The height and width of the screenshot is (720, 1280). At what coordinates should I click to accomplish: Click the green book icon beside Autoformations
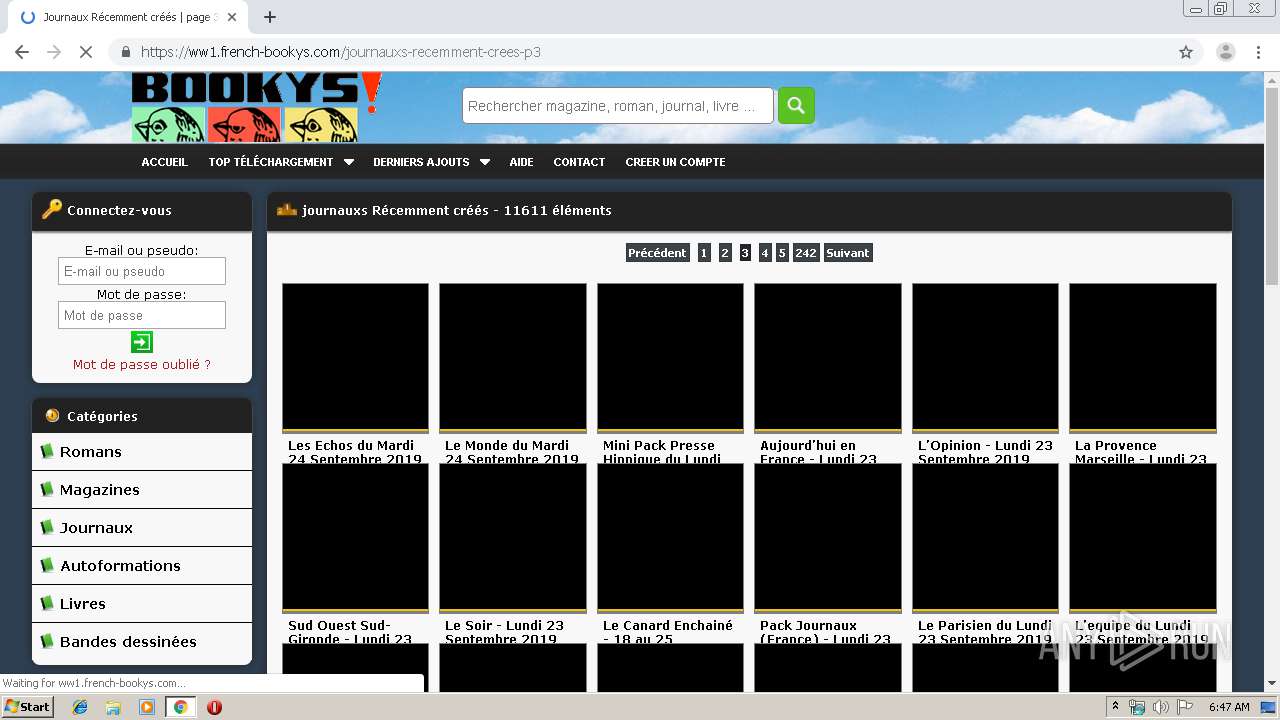(x=46, y=565)
